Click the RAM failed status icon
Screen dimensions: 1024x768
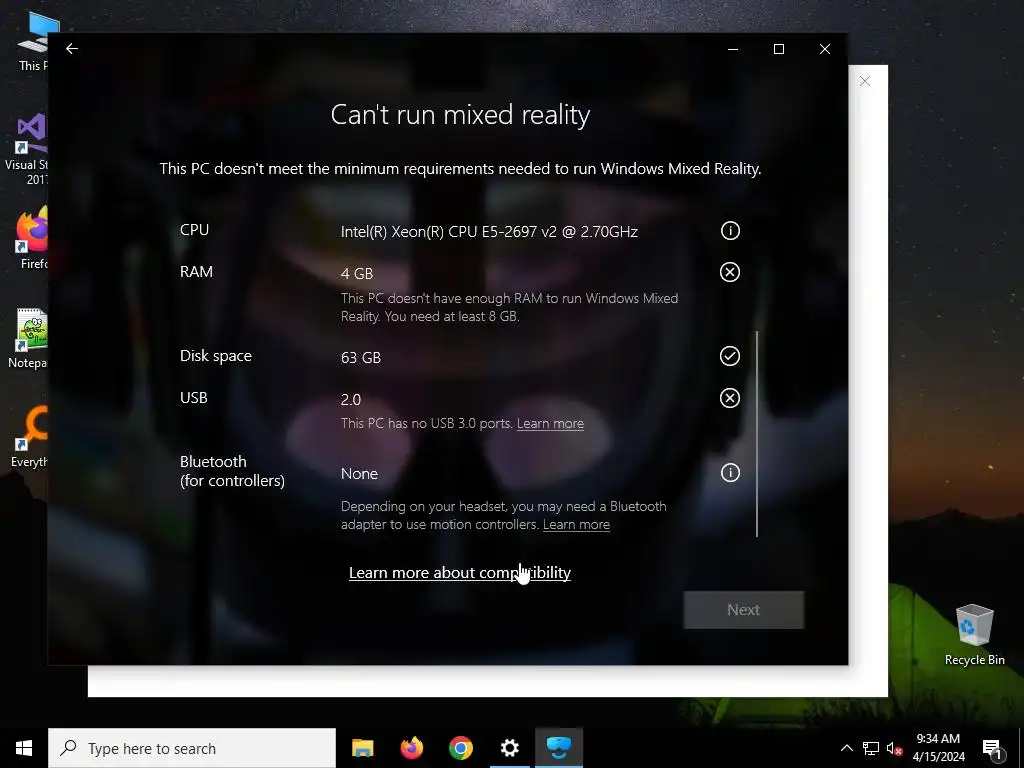click(x=730, y=272)
